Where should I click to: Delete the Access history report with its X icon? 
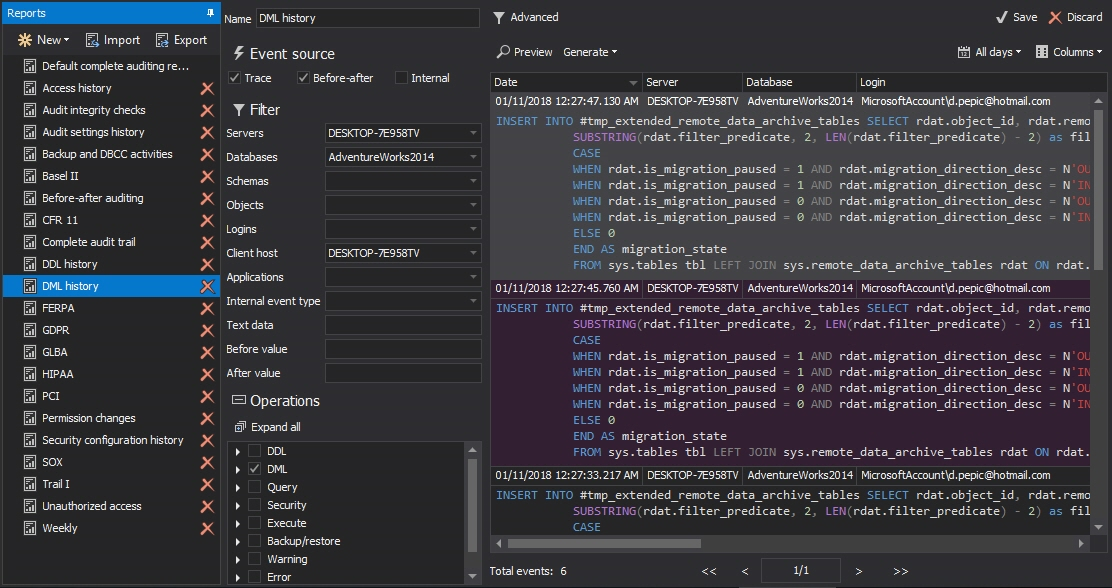[x=207, y=89]
